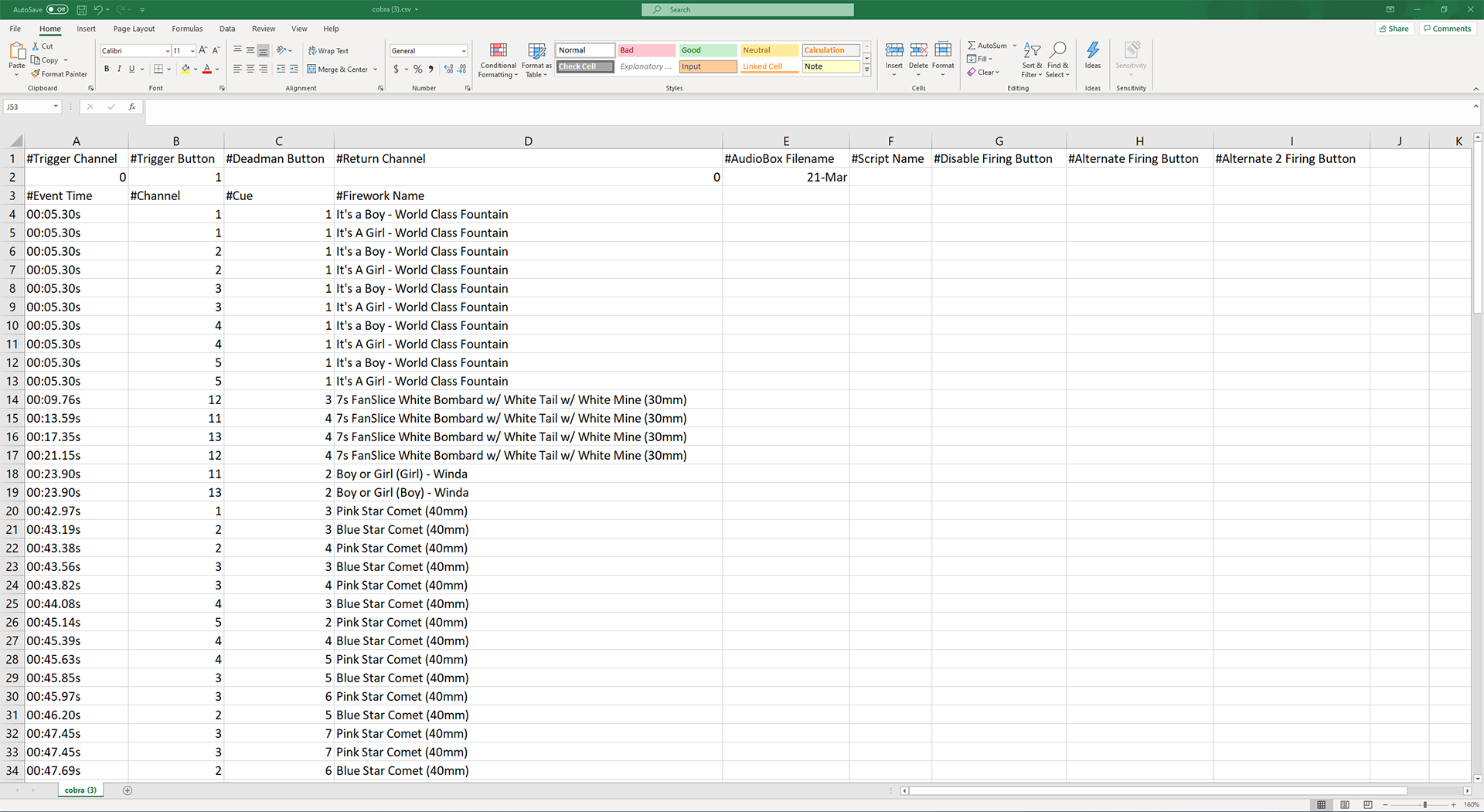Open the font name dropdown
Screen dimensions: 1484x812
pyautogui.click(x=168, y=51)
